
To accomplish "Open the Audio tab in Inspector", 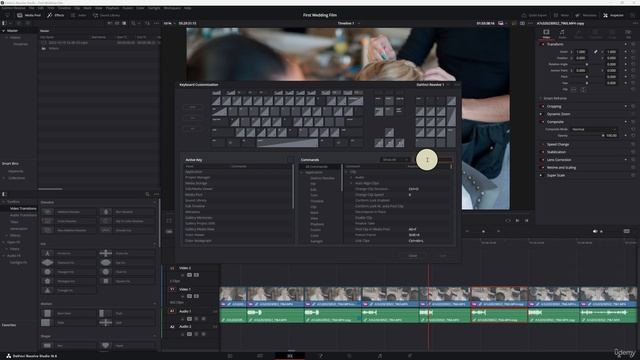I will (x=562, y=33).
